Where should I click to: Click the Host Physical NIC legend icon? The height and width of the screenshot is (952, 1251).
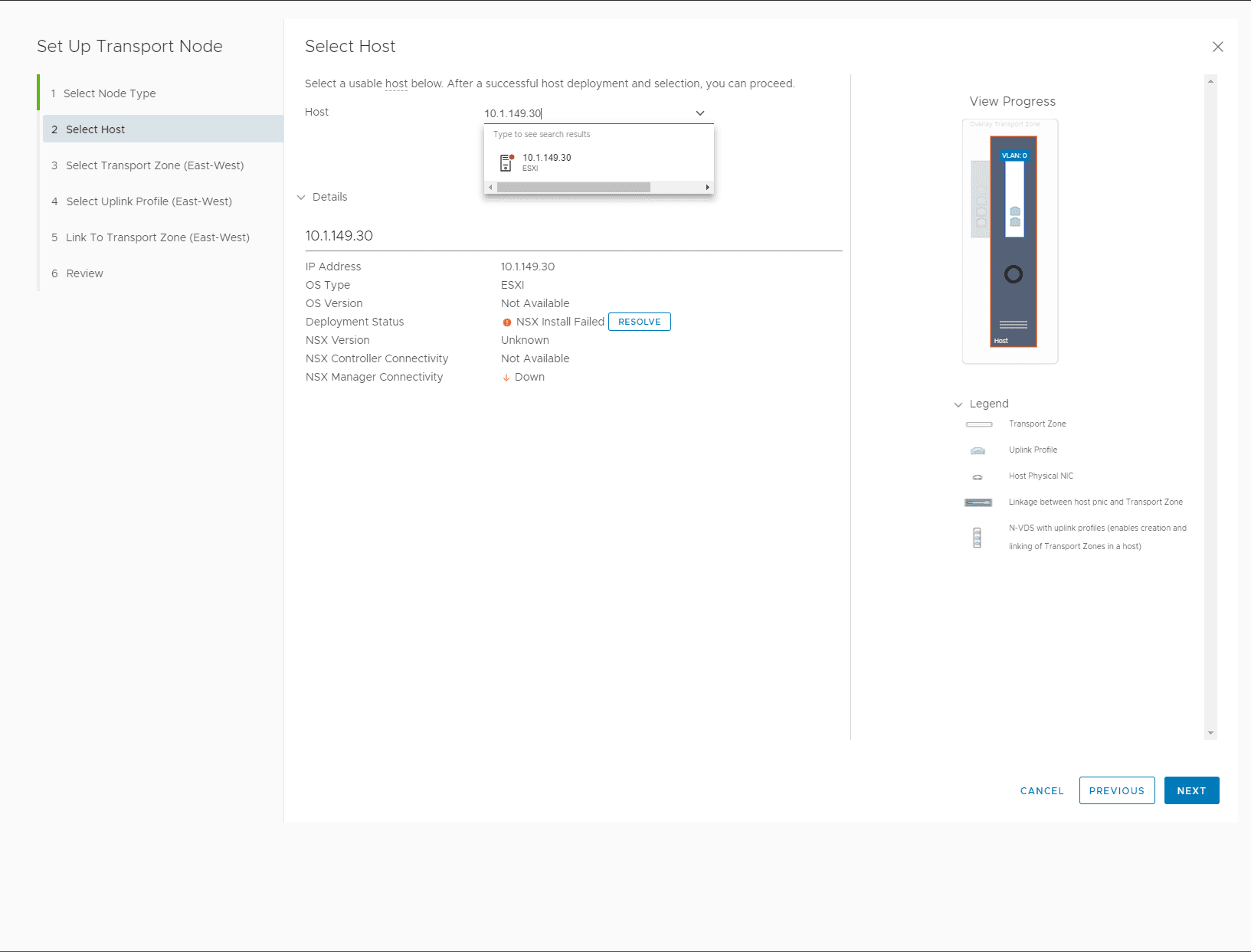click(978, 476)
